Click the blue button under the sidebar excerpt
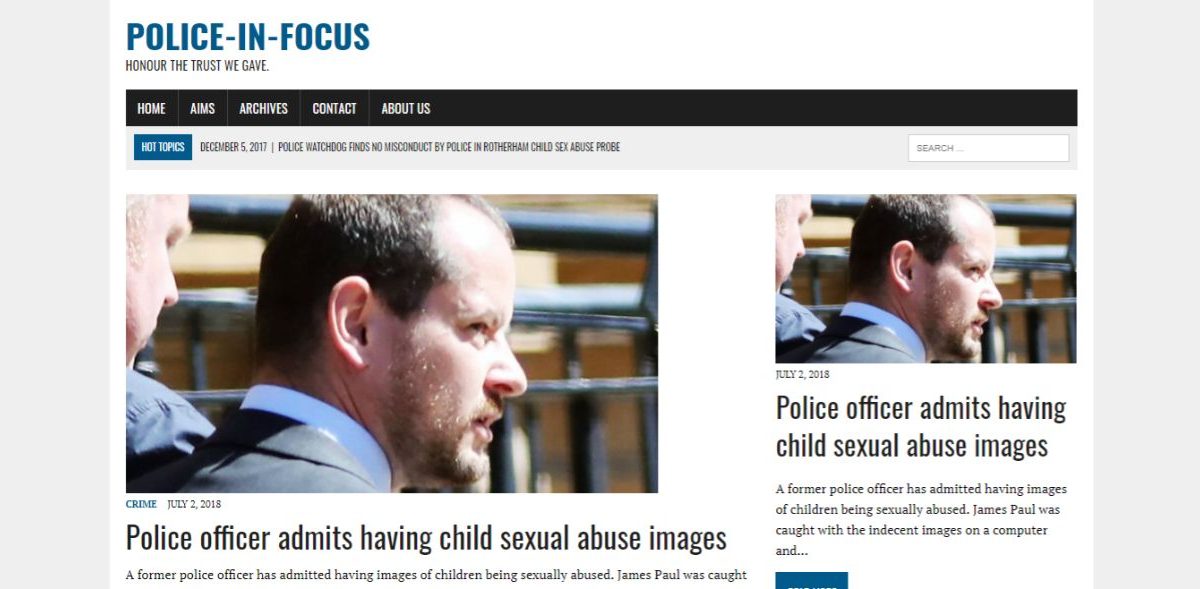1200x589 pixels. [811, 581]
